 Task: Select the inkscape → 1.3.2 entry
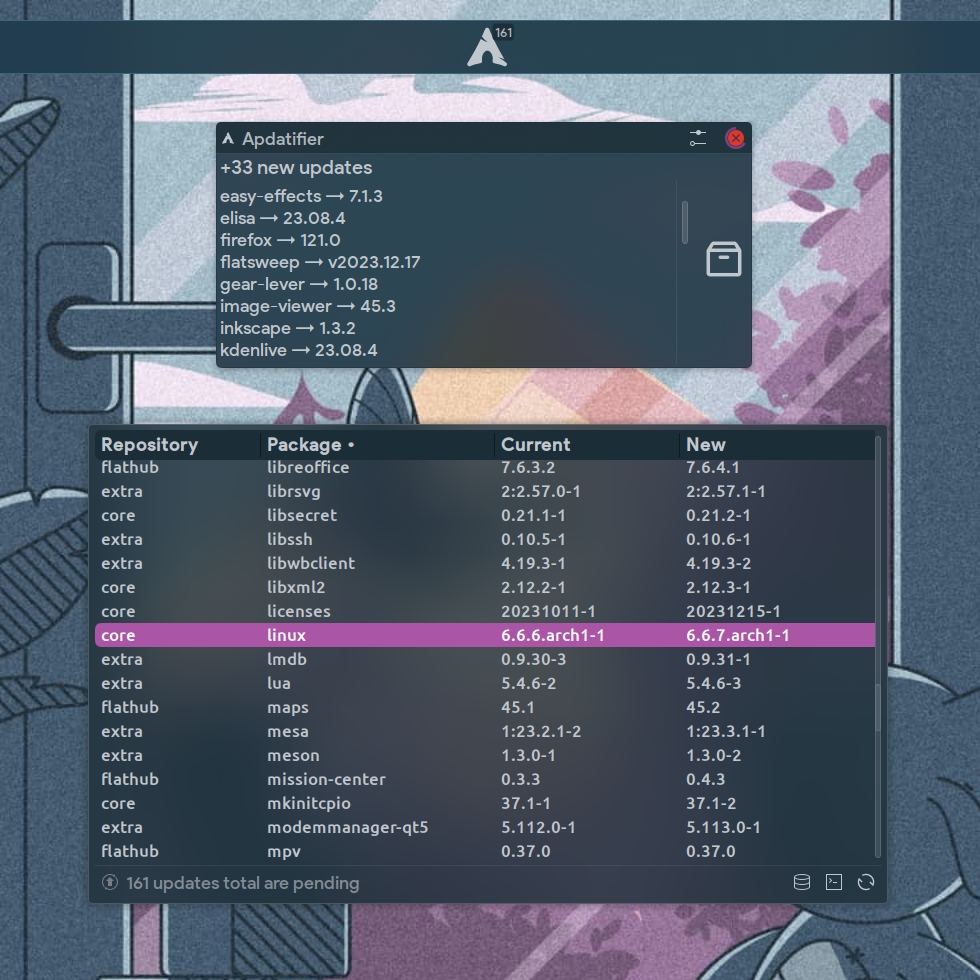288,328
